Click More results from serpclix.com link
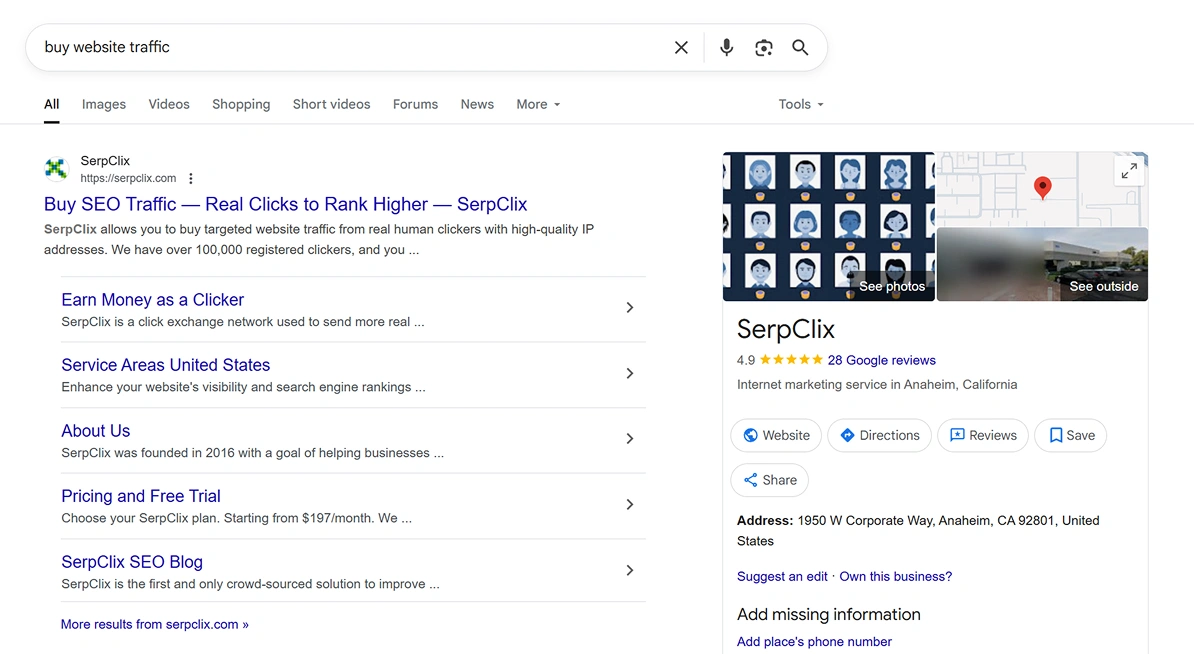Viewport: 1194px width, 654px height. [155, 624]
